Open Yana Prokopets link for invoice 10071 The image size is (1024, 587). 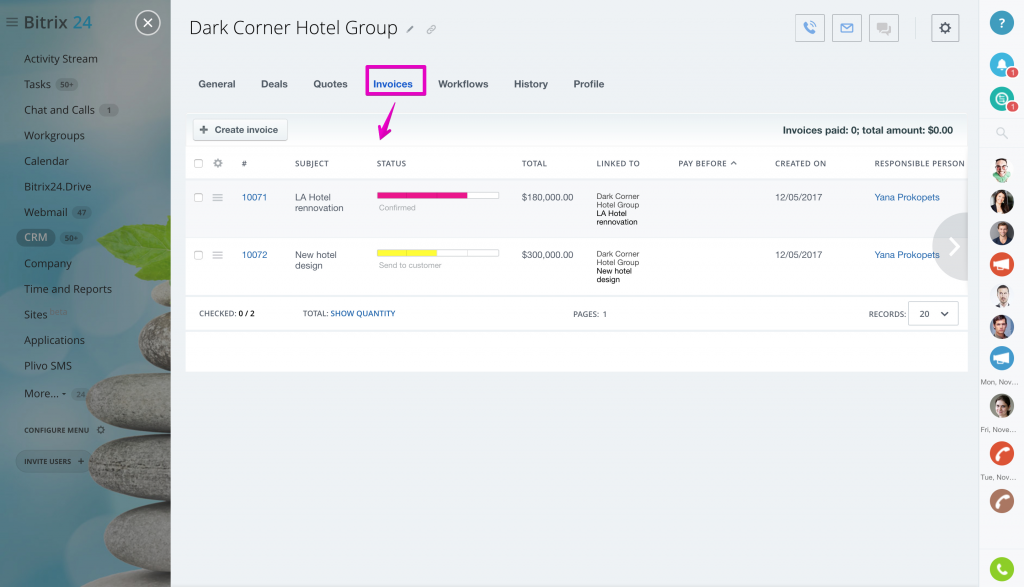coord(907,197)
